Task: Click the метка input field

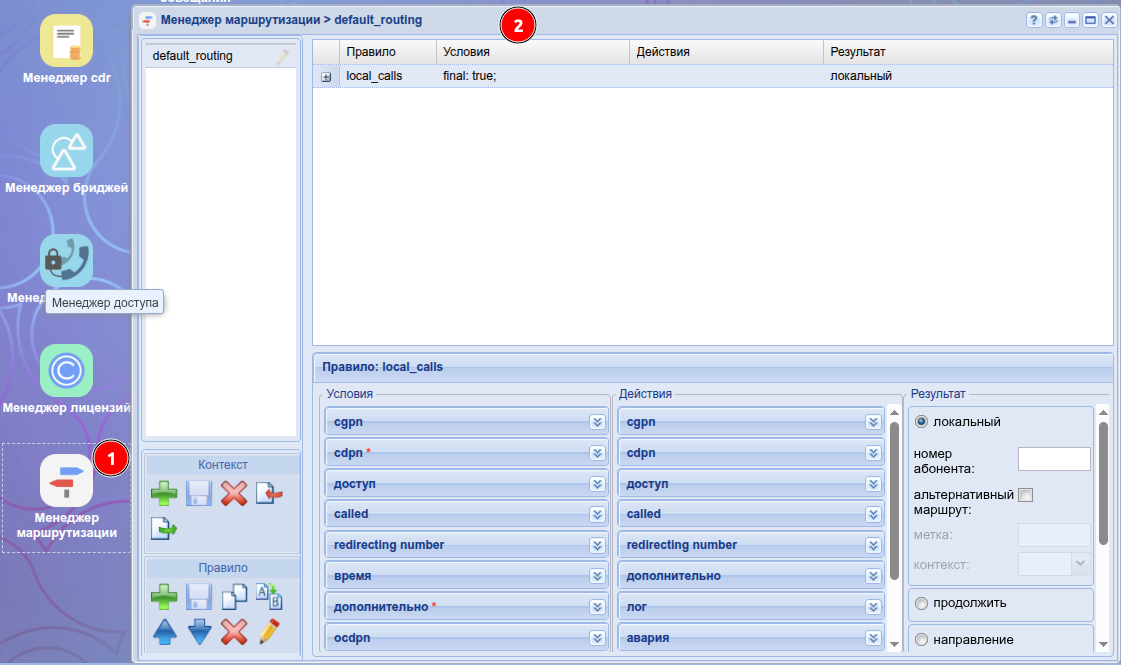Action: [1054, 535]
